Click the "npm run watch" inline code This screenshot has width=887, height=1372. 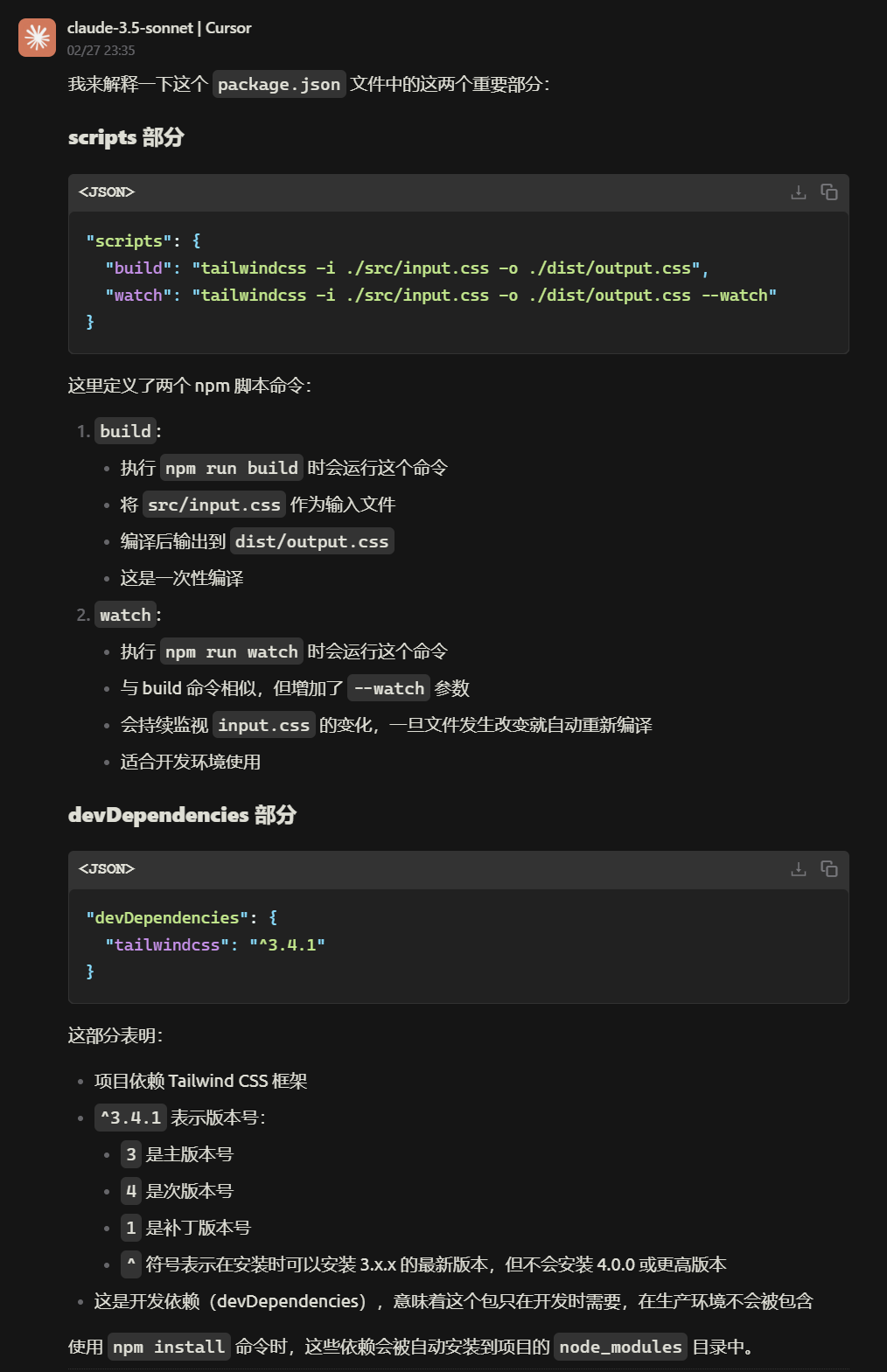point(231,651)
